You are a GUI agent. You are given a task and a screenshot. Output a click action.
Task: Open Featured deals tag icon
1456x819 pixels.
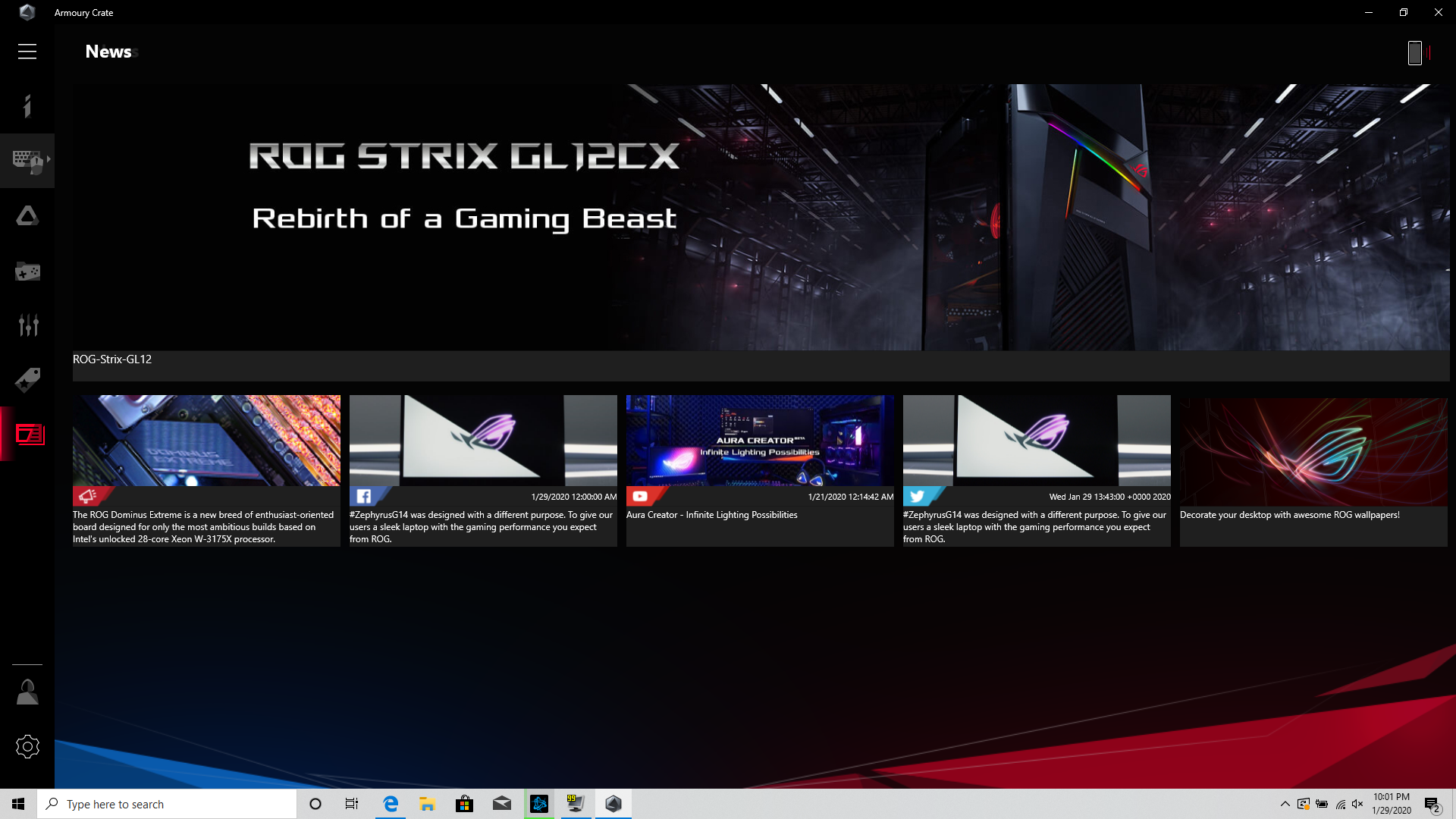tap(27, 380)
